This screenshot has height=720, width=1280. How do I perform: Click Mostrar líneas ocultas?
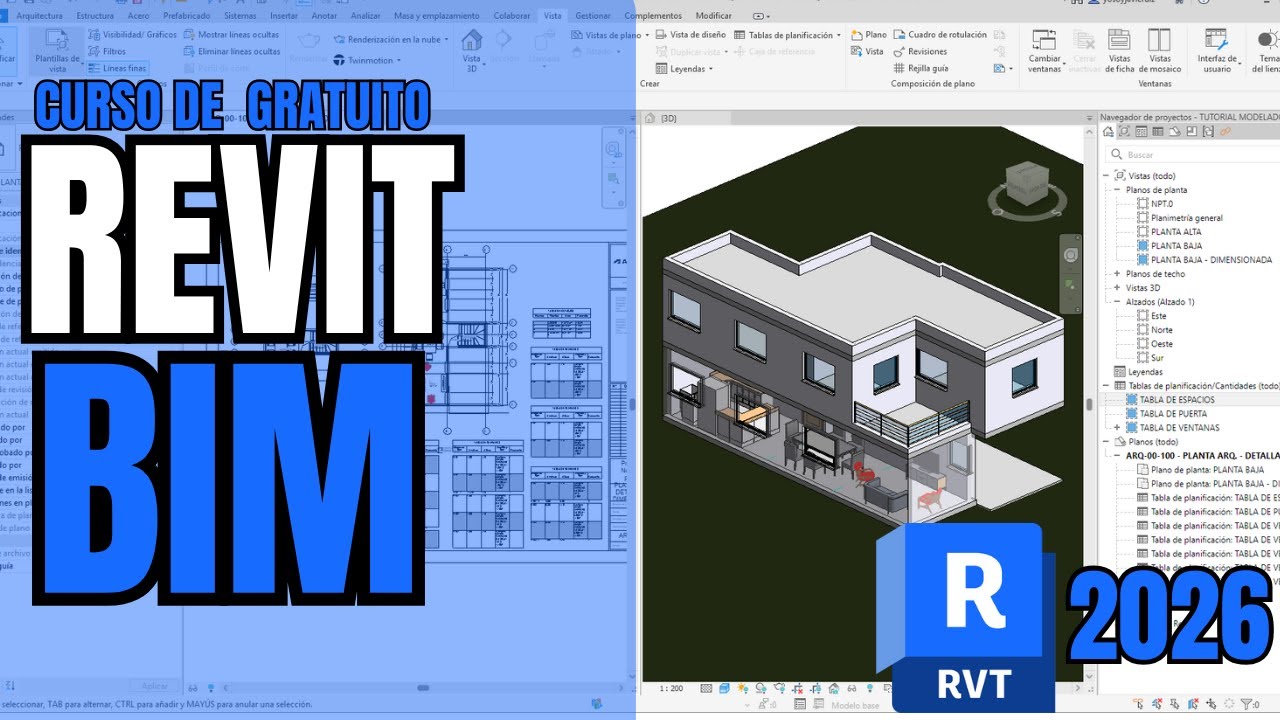tap(232, 35)
